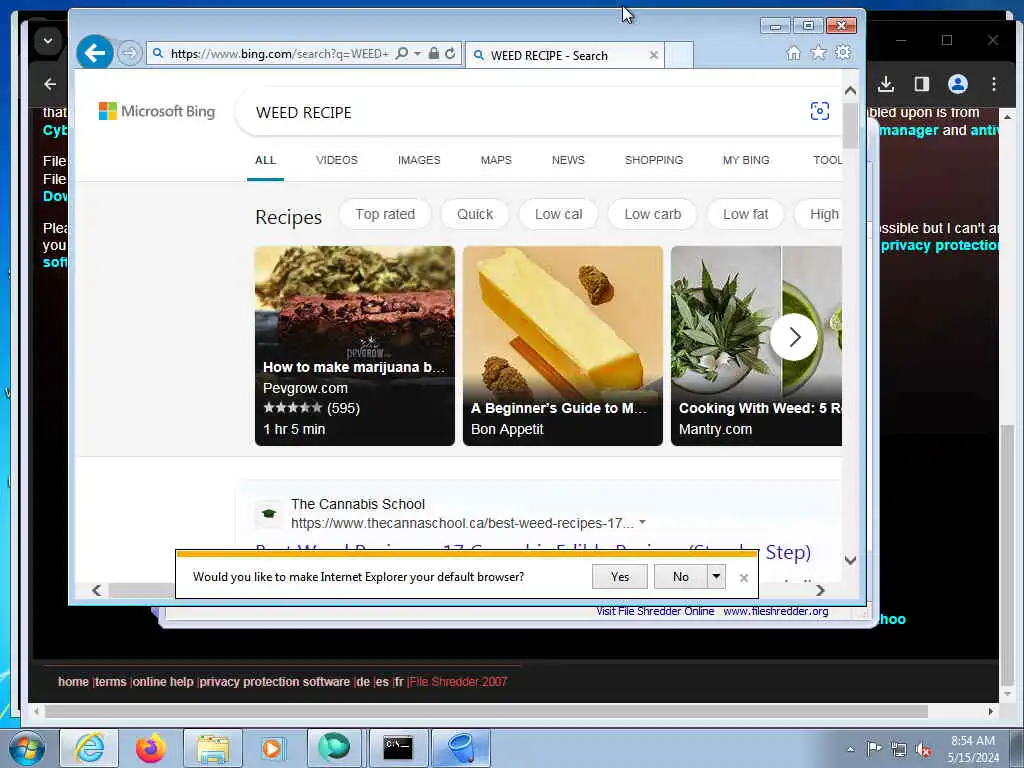Open Pevgrow marijuana brownie recipe card

coord(355,345)
